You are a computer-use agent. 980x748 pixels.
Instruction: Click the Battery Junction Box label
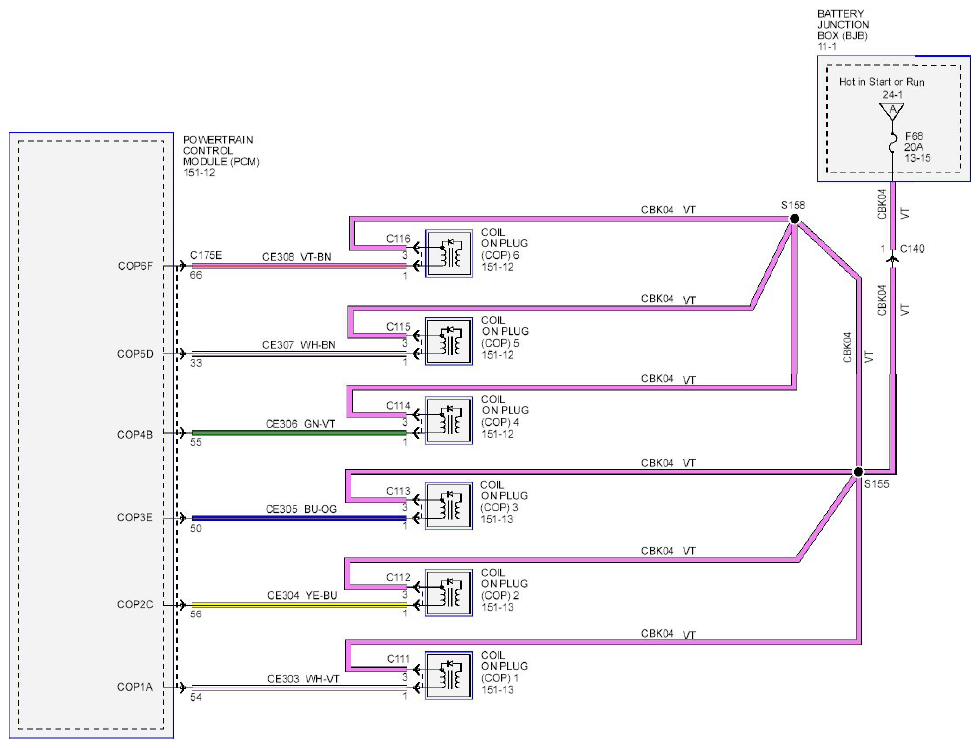(843, 25)
